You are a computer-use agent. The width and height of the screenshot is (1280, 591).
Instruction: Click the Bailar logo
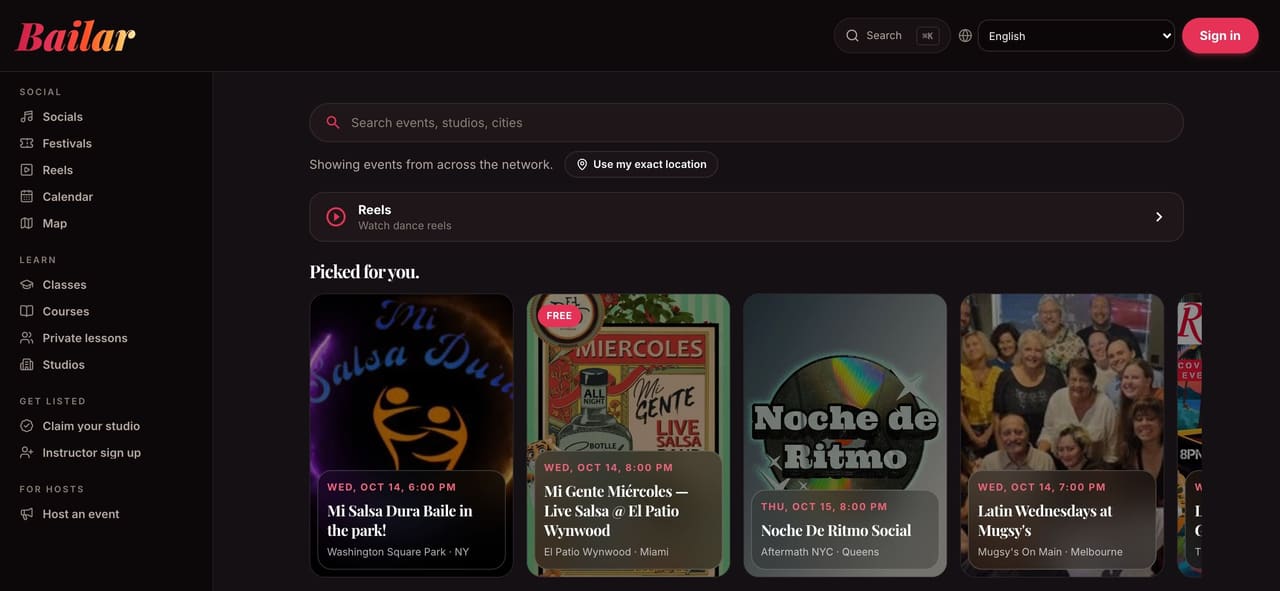click(x=76, y=36)
